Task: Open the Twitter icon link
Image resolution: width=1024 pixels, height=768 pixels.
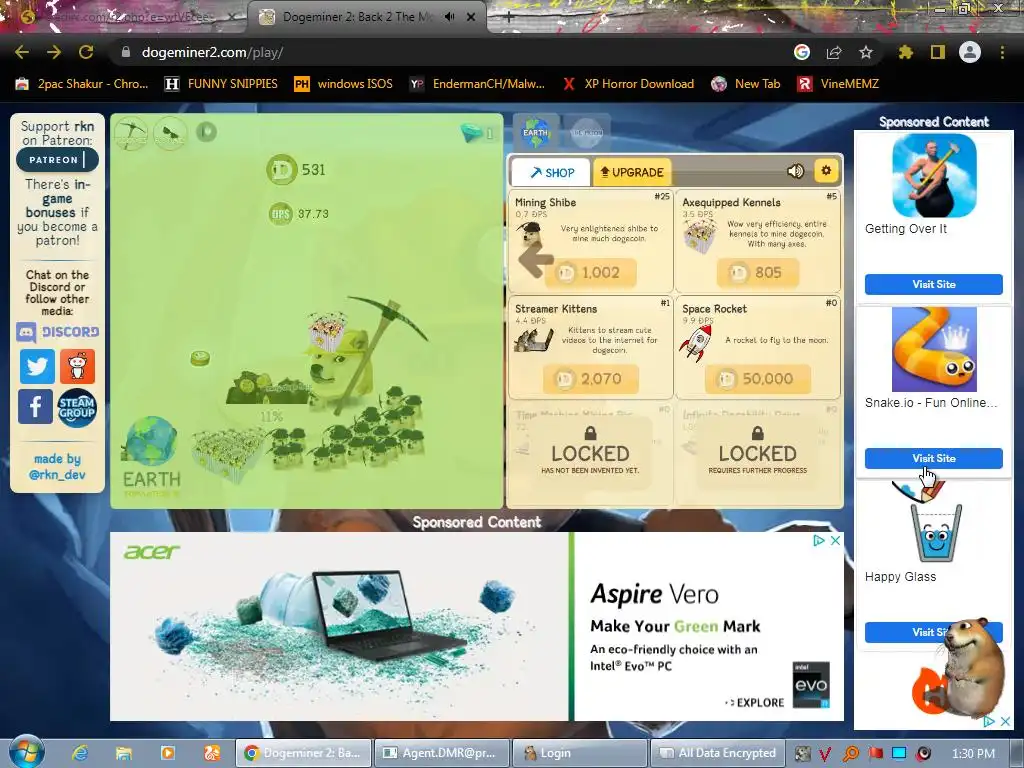Action: (x=37, y=366)
